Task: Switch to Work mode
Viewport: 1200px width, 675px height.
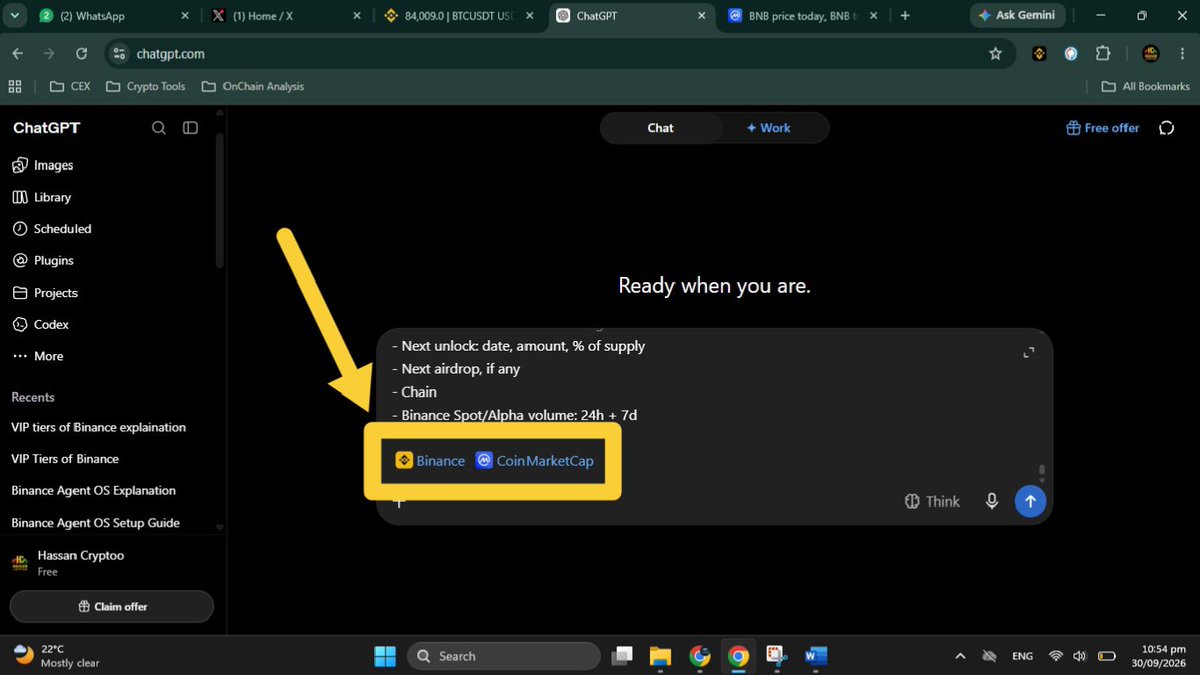Action: point(768,128)
